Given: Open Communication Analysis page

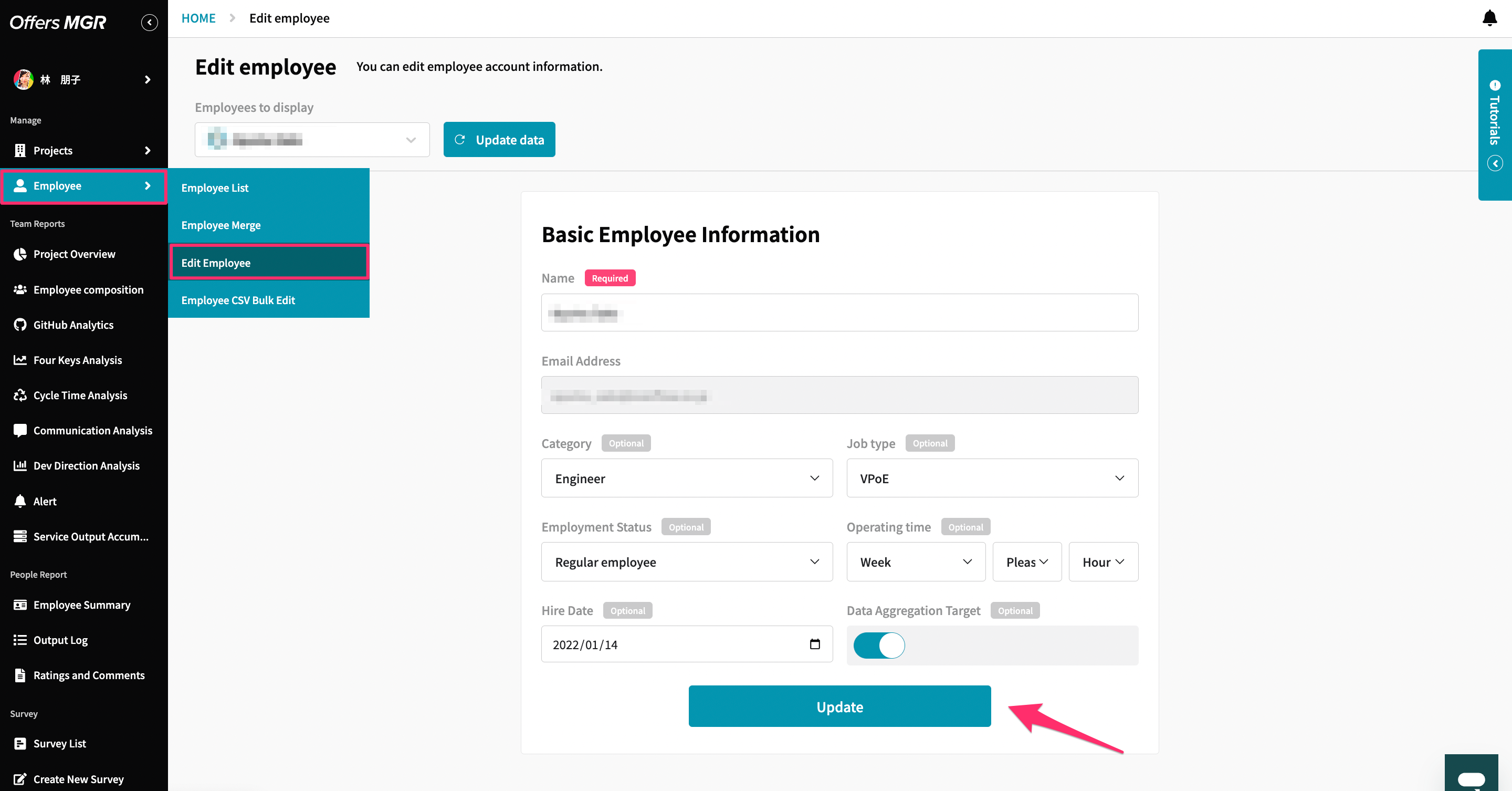Looking at the screenshot, I should click(92, 431).
